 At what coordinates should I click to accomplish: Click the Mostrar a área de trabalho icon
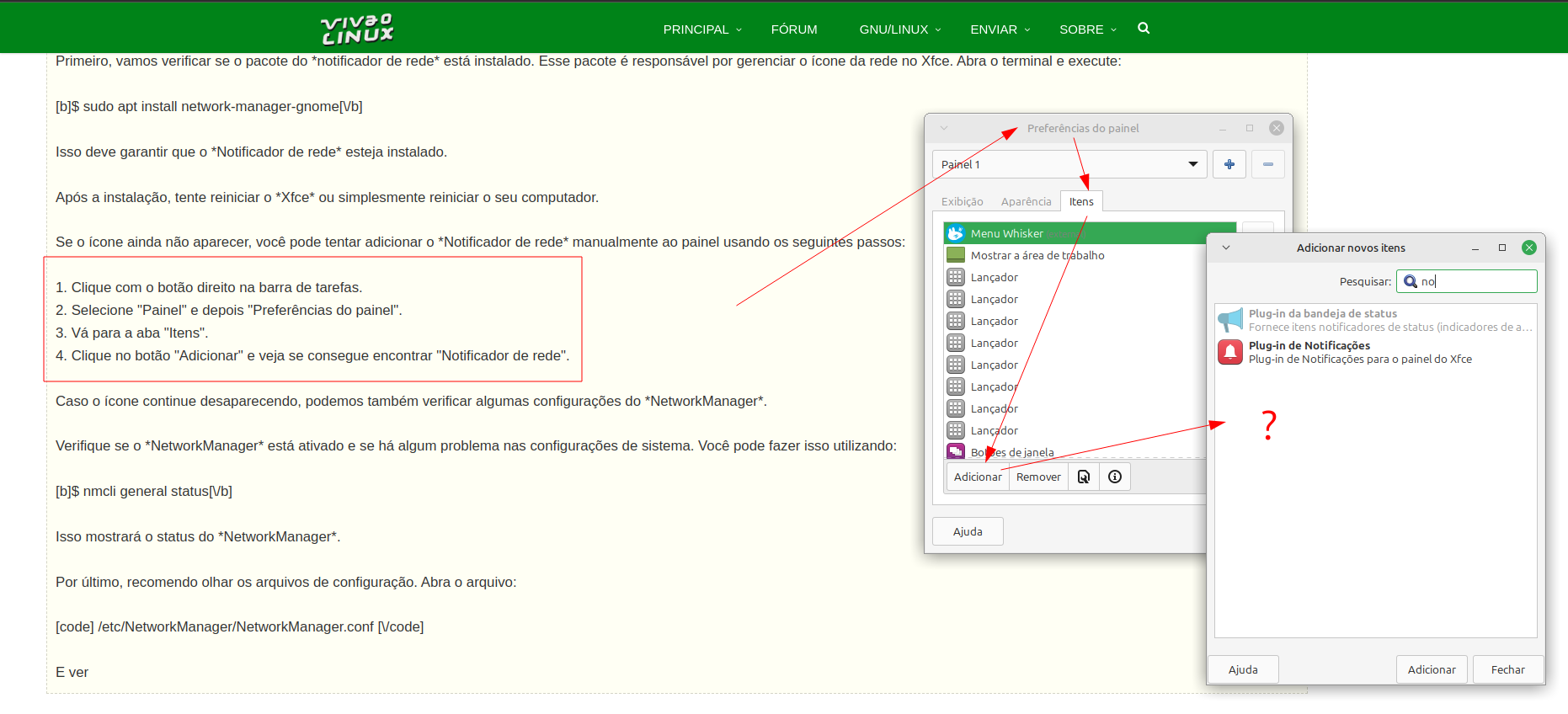(x=956, y=255)
